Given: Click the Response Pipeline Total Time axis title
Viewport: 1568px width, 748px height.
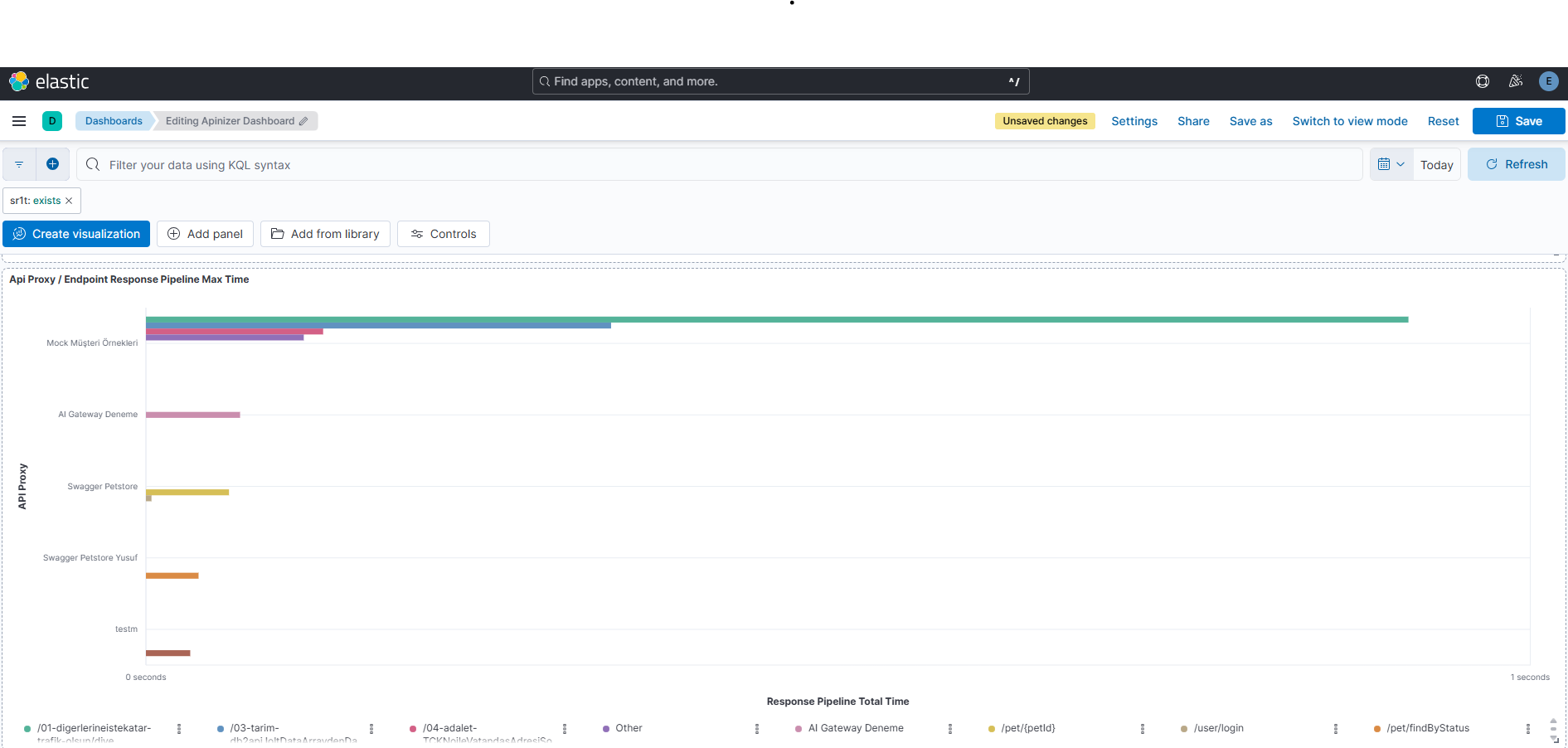Looking at the screenshot, I should tap(837, 702).
